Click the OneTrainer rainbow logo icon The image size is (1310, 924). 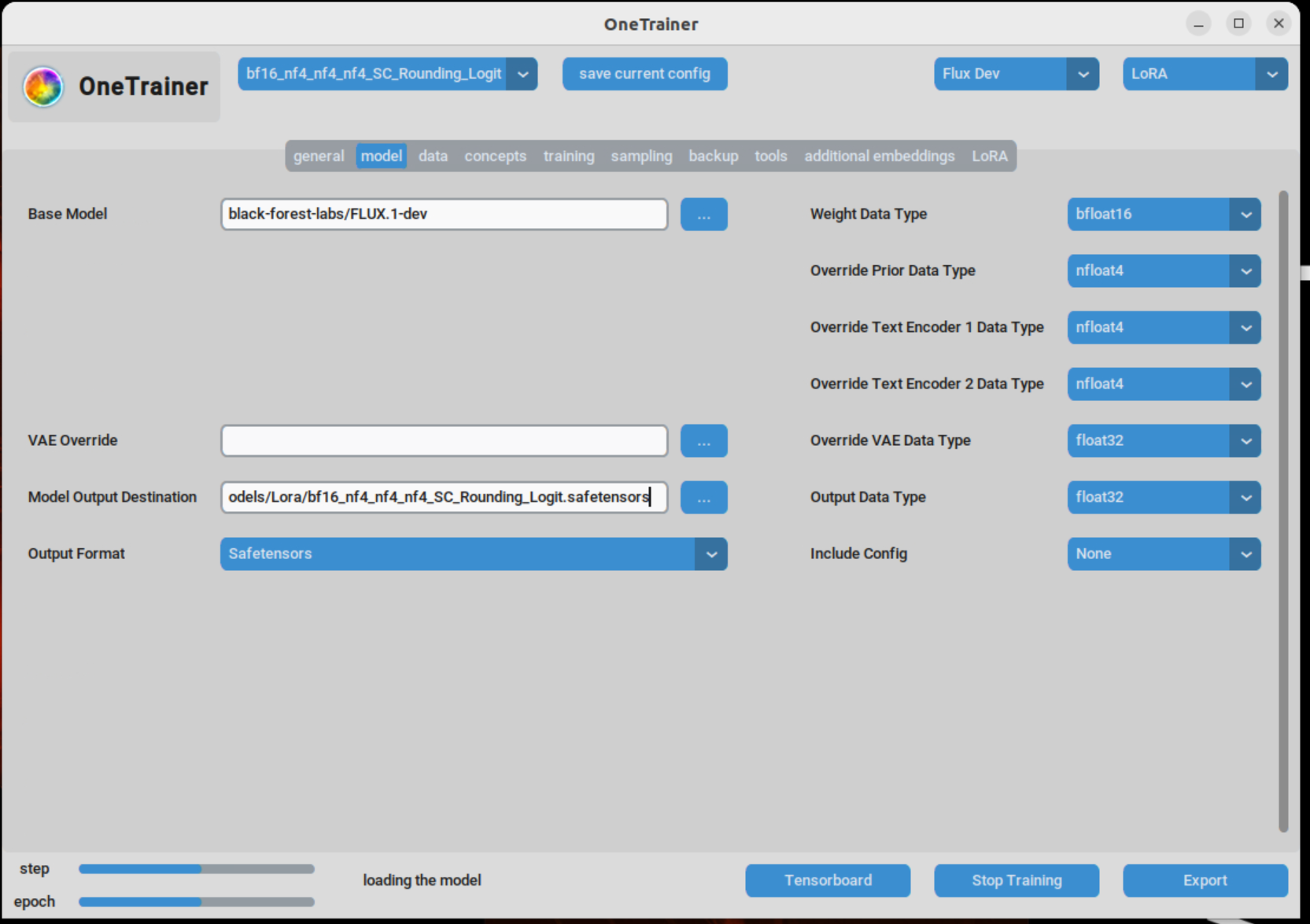pos(43,87)
